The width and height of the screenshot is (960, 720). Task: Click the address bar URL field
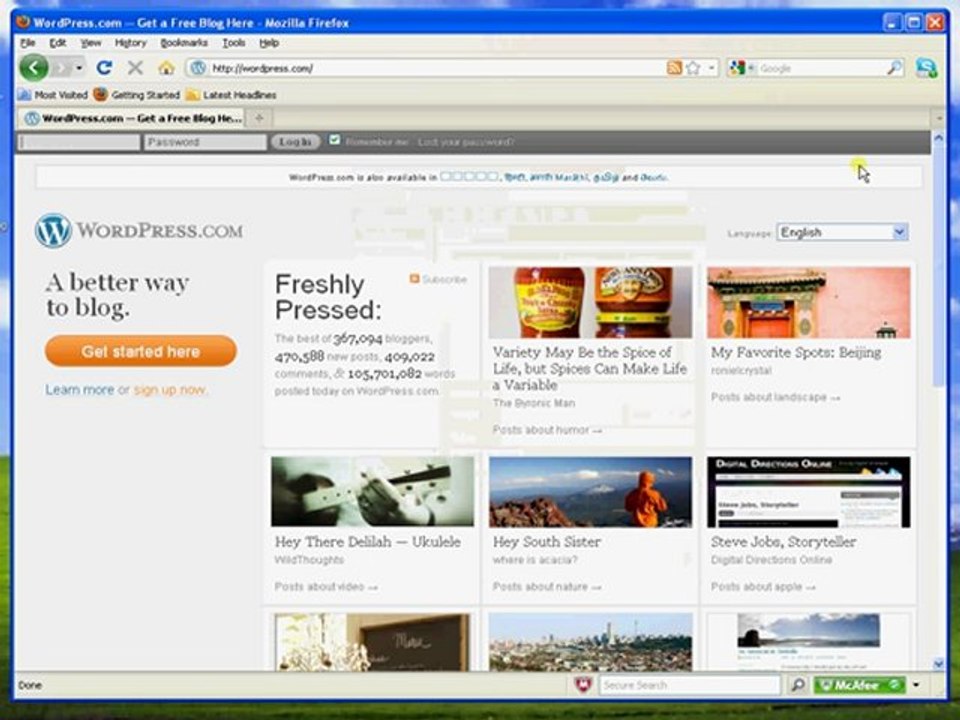[x=436, y=68]
